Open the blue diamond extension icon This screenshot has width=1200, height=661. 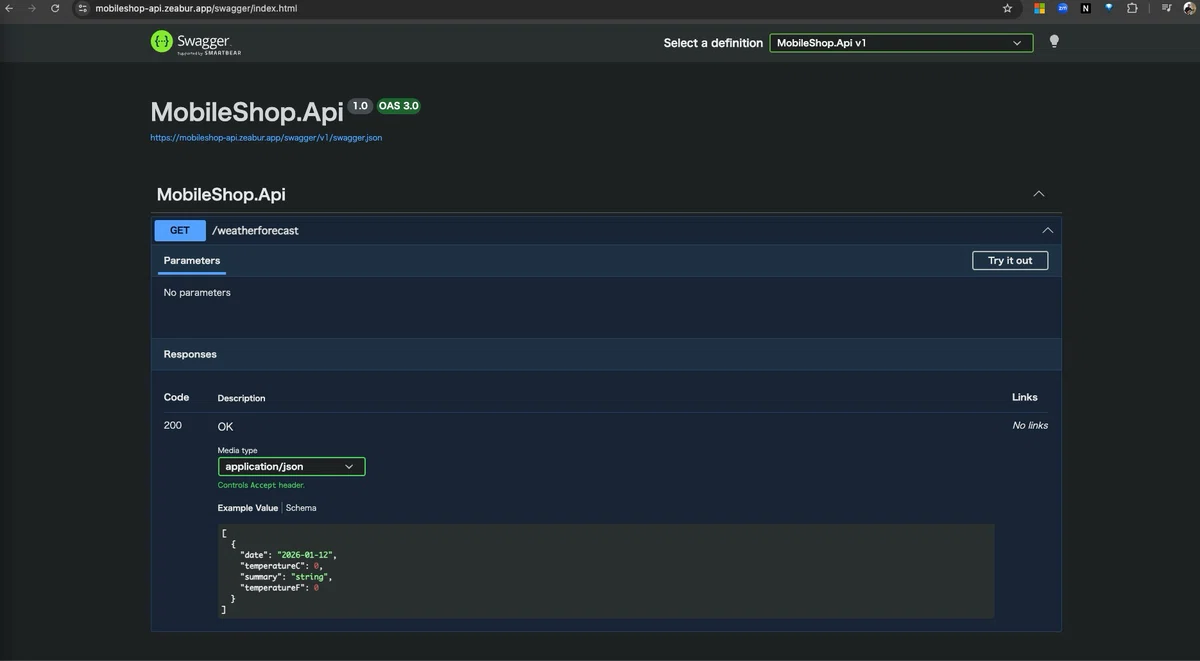[x=1108, y=7]
